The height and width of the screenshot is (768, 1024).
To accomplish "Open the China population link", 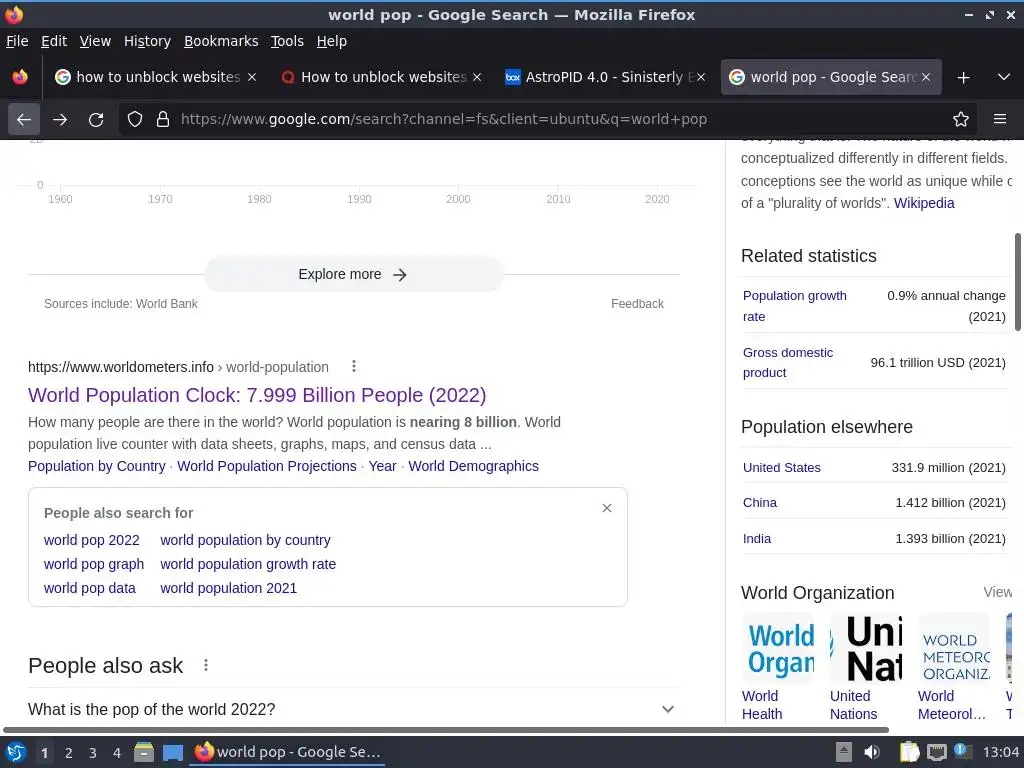I will [x=760, y=503].
